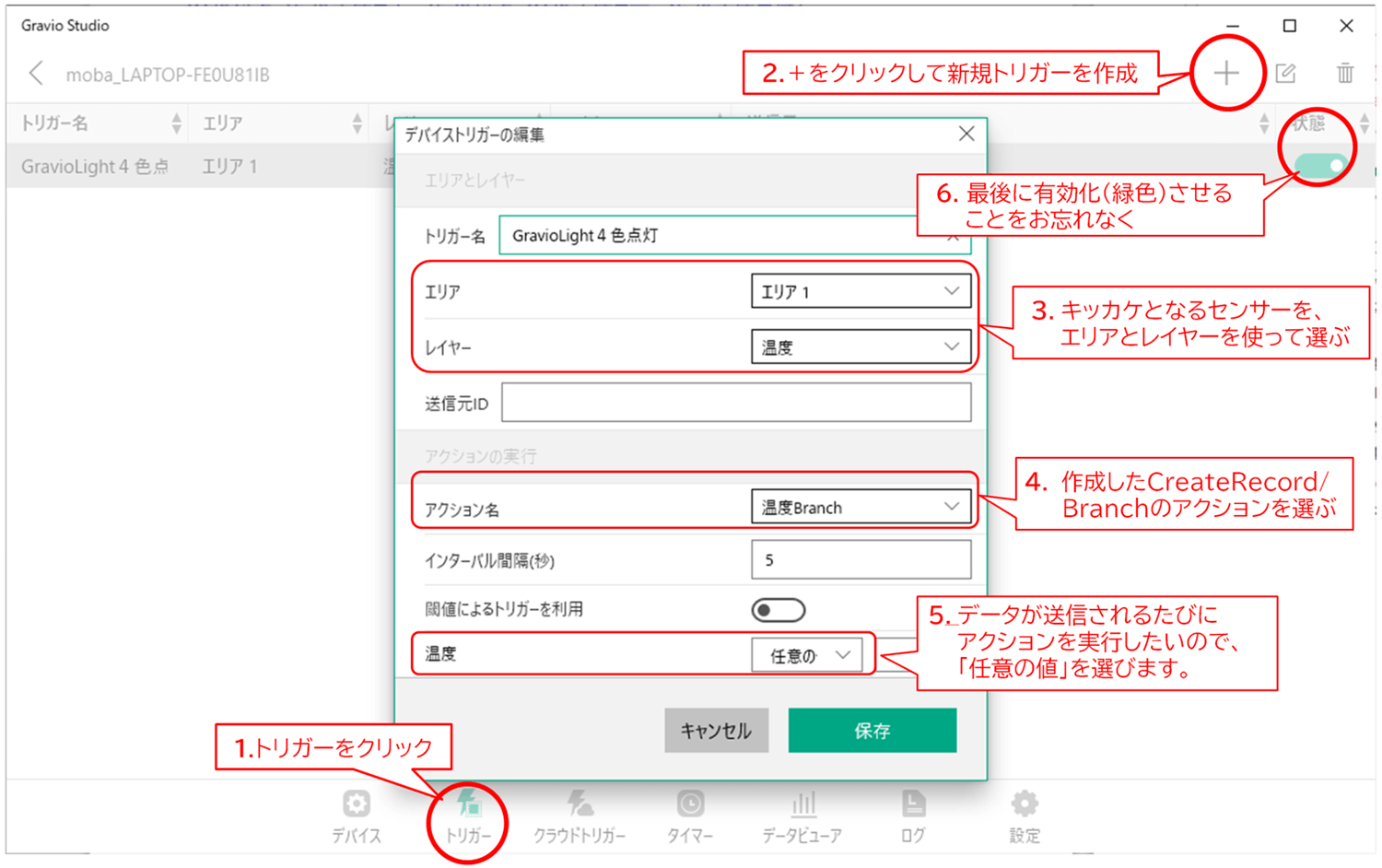The width and height of the screenshot is (1382, 868).
Task: Maximize the Gravio Studio window
Action: (1290, 26)
